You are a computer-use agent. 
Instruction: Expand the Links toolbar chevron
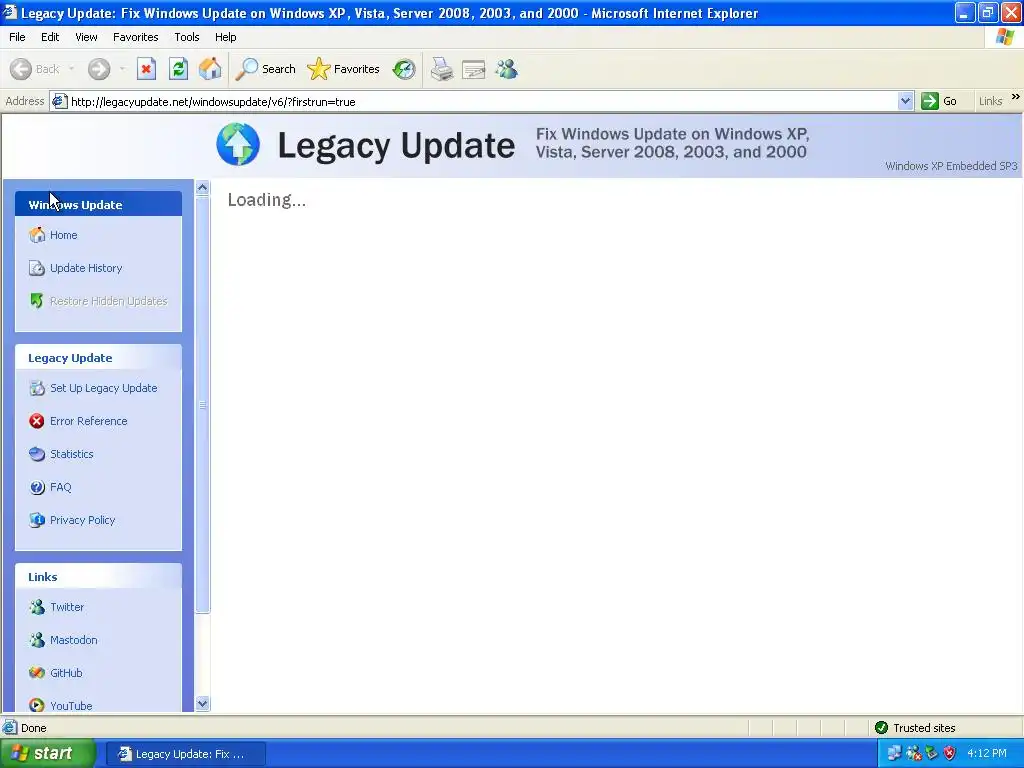pos(1016,97)
